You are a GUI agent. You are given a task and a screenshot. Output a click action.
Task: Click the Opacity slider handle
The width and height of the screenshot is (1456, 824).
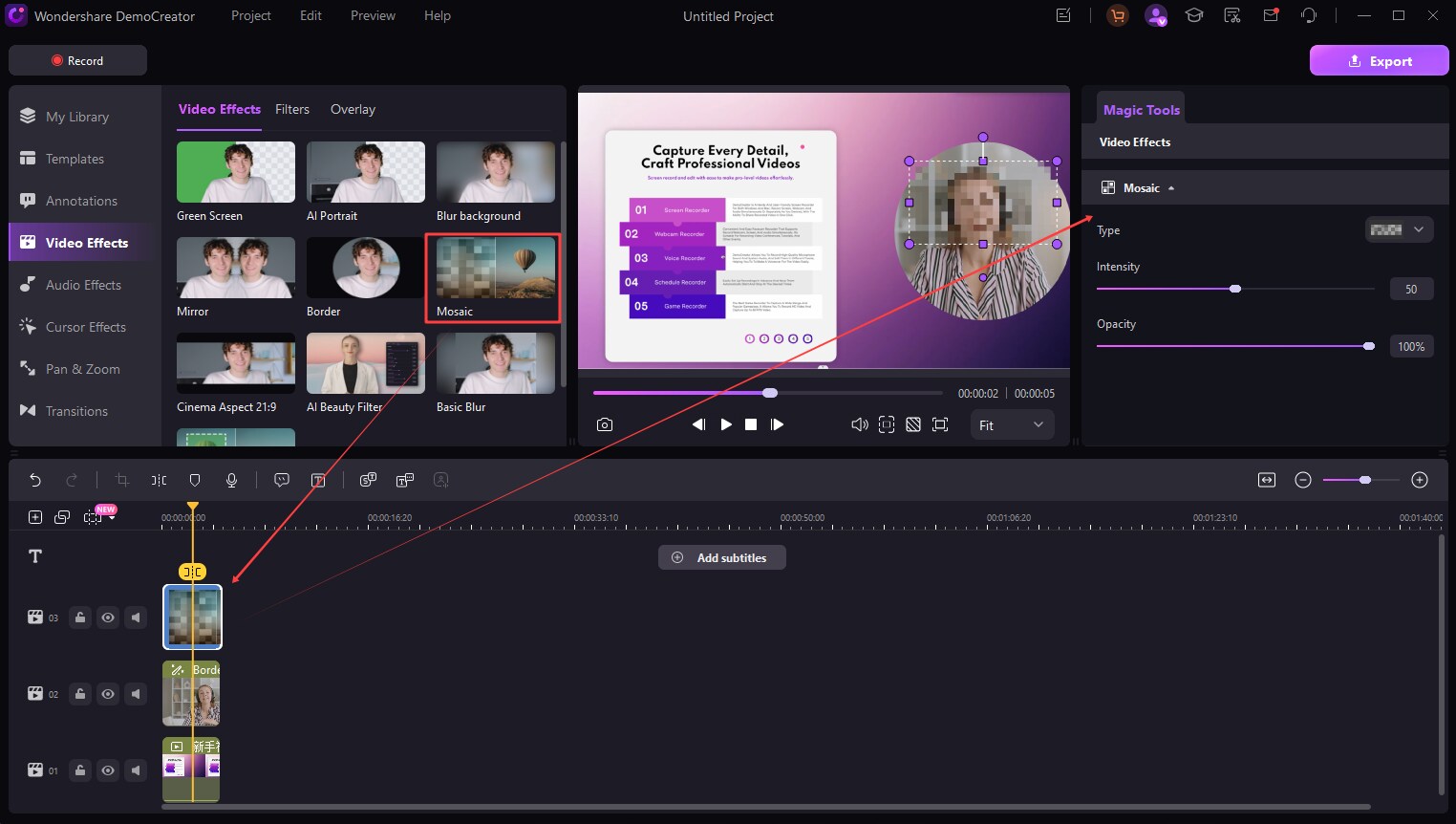click(x=1369, y=346)
